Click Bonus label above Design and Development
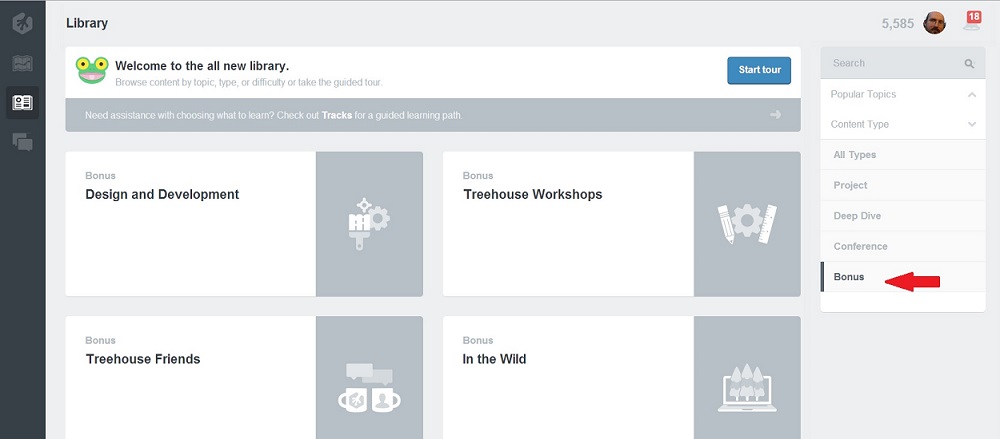Screen dimensions: 1000x439 [x=101, y=175]
